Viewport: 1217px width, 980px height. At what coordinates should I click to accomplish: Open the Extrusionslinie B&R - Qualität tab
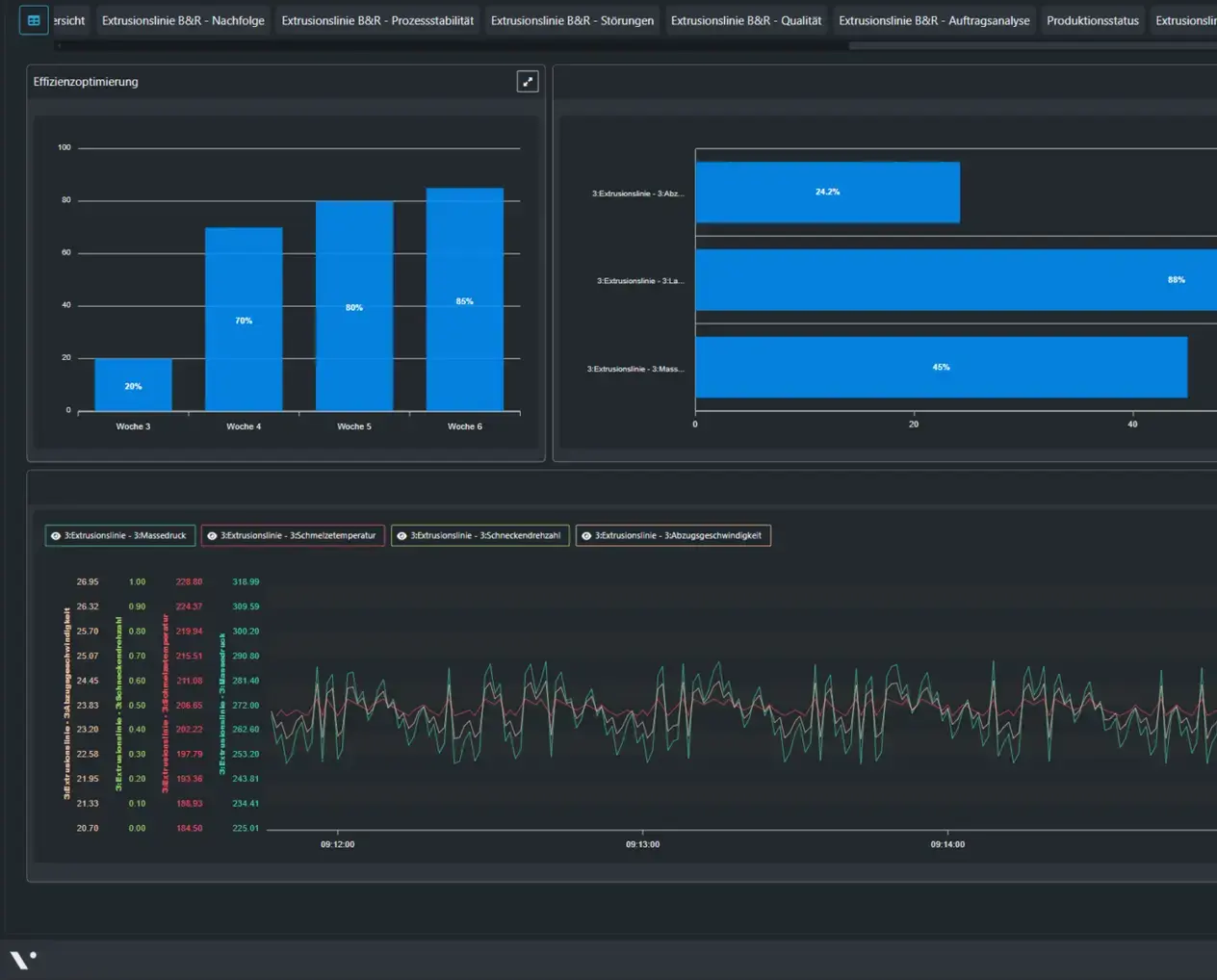pos(746,20)
